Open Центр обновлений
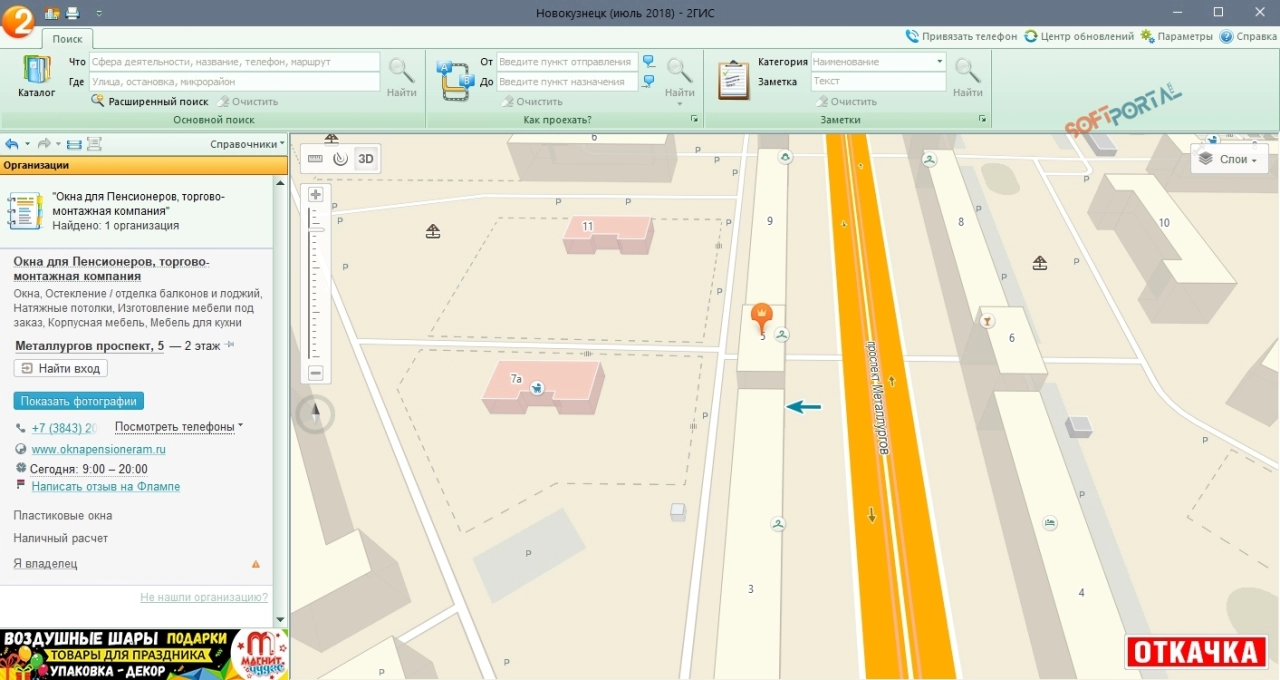The height and width of the screenshot is (680, 1280). pyautogui.click(x=1079, y=36)
